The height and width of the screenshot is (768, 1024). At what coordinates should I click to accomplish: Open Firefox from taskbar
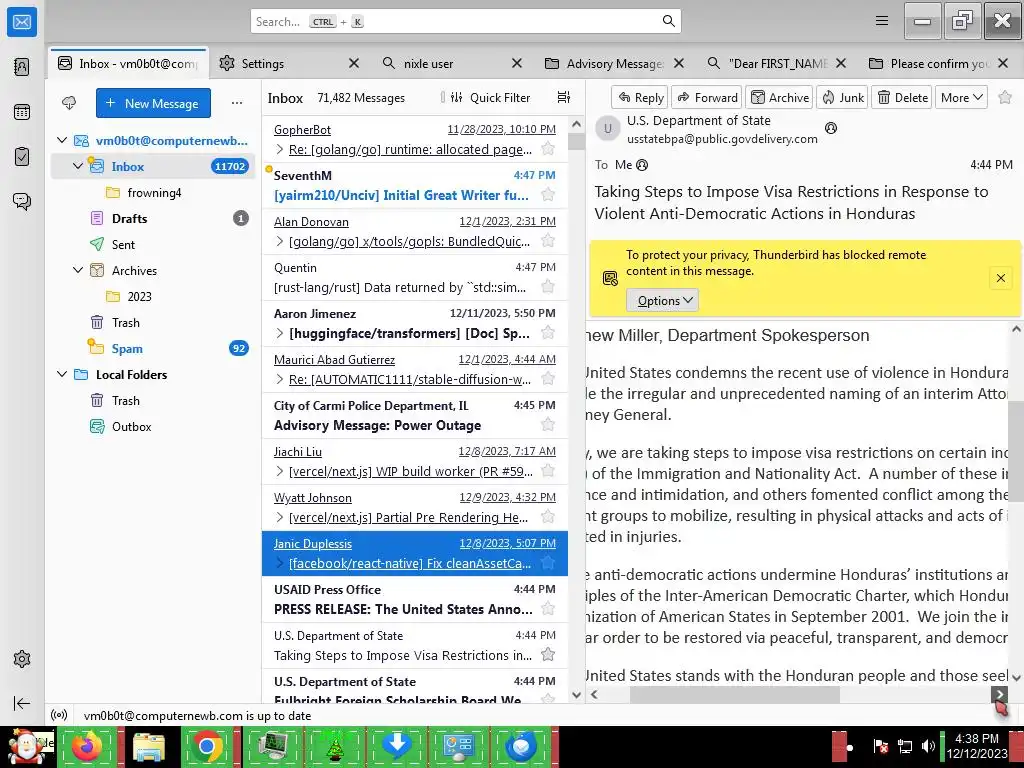tap(87, 746)
